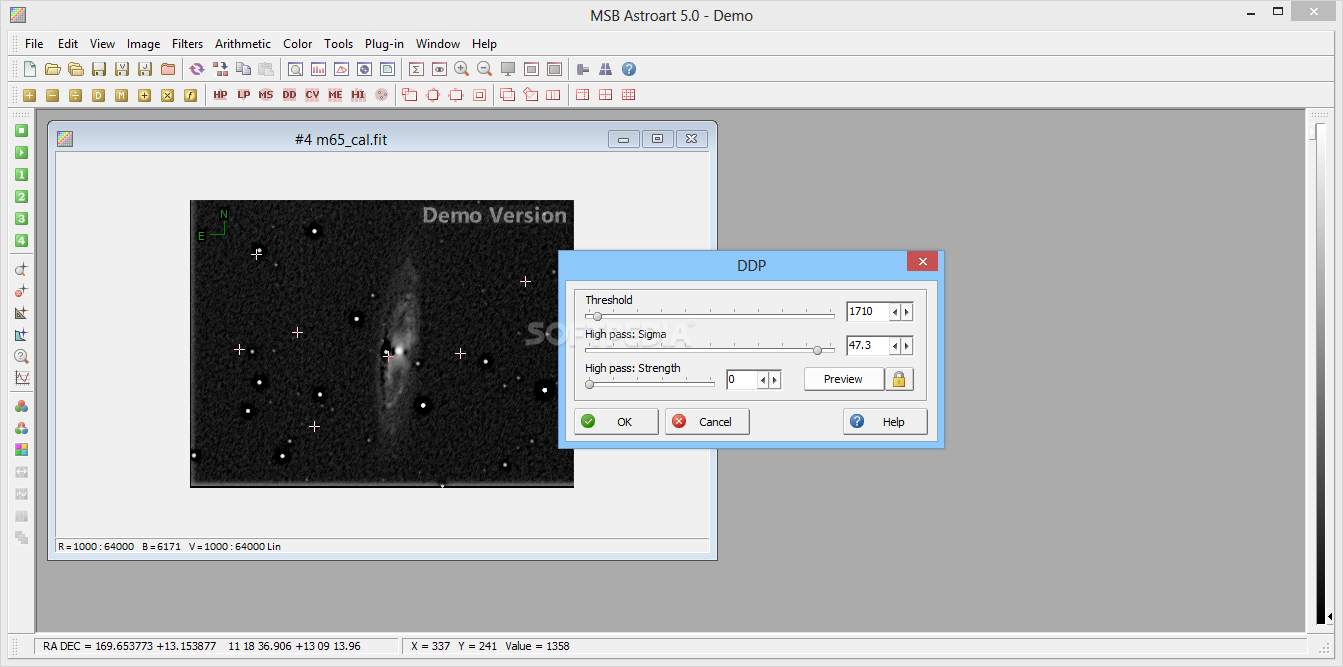Click the sidebar profile graph icon
The width and height of the screenshot is (1343, 667).
tap(21, 379)
